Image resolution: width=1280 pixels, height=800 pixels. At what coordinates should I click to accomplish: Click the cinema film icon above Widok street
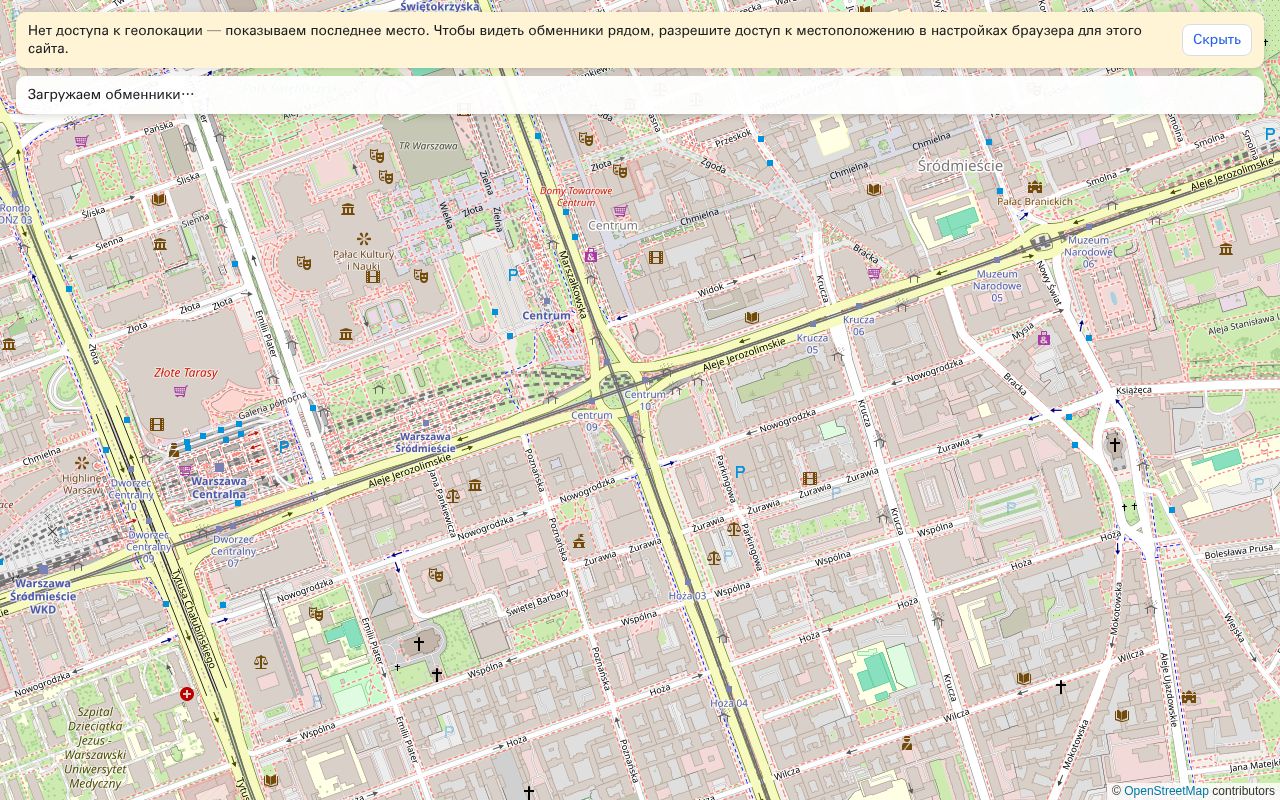tap(656, 257)
